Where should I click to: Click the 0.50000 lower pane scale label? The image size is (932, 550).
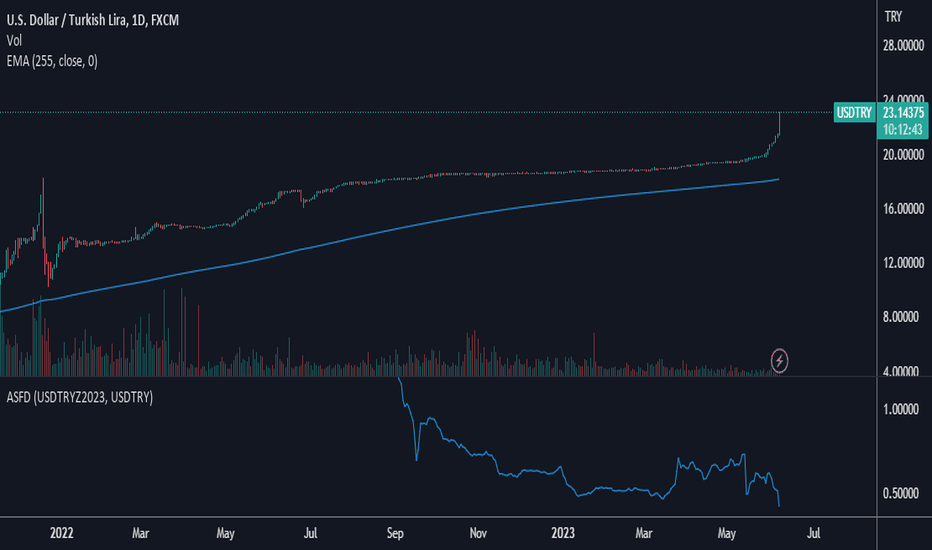[x=901, y=494]
